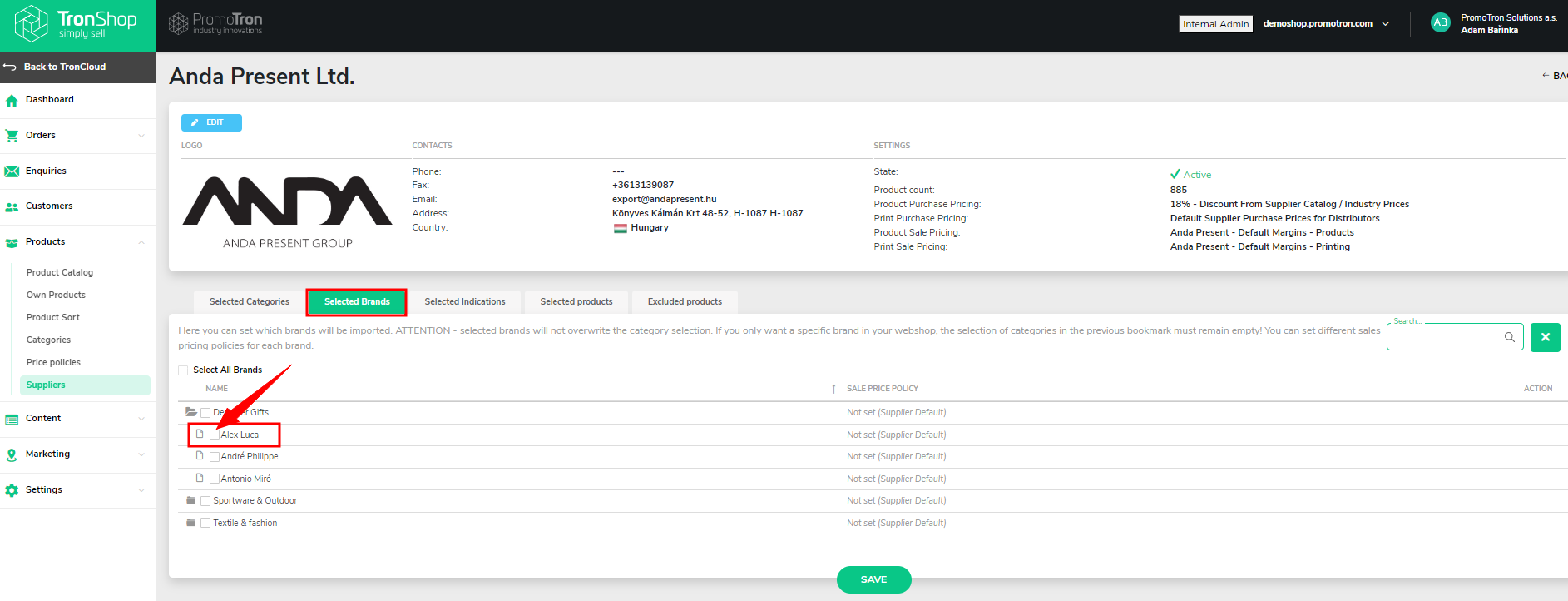Click the Internal Admin badge
Viewport: 1568px width, 601px height.
tap(1215, 24)
